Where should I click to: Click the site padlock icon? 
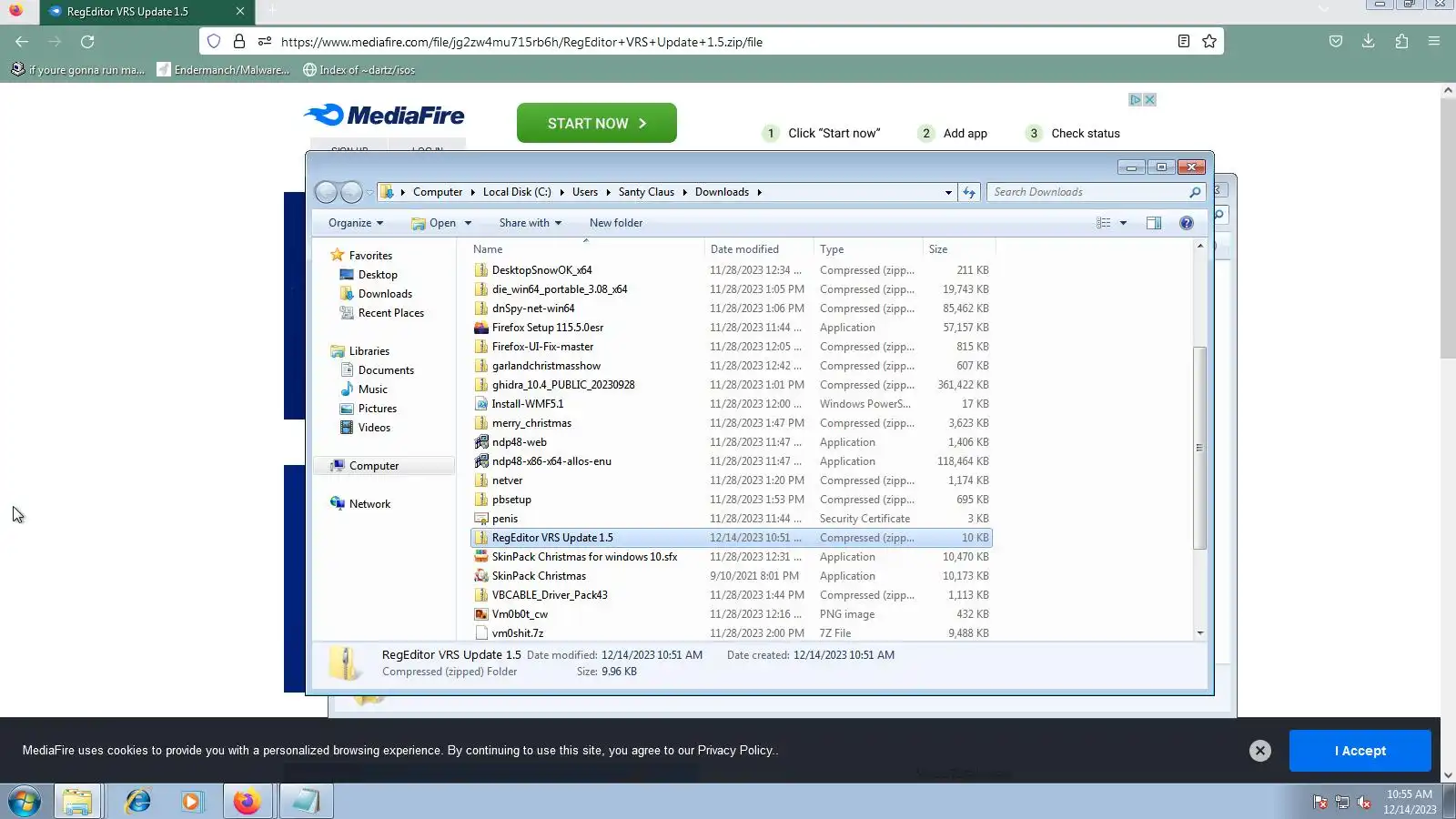(x=239, y=42)
